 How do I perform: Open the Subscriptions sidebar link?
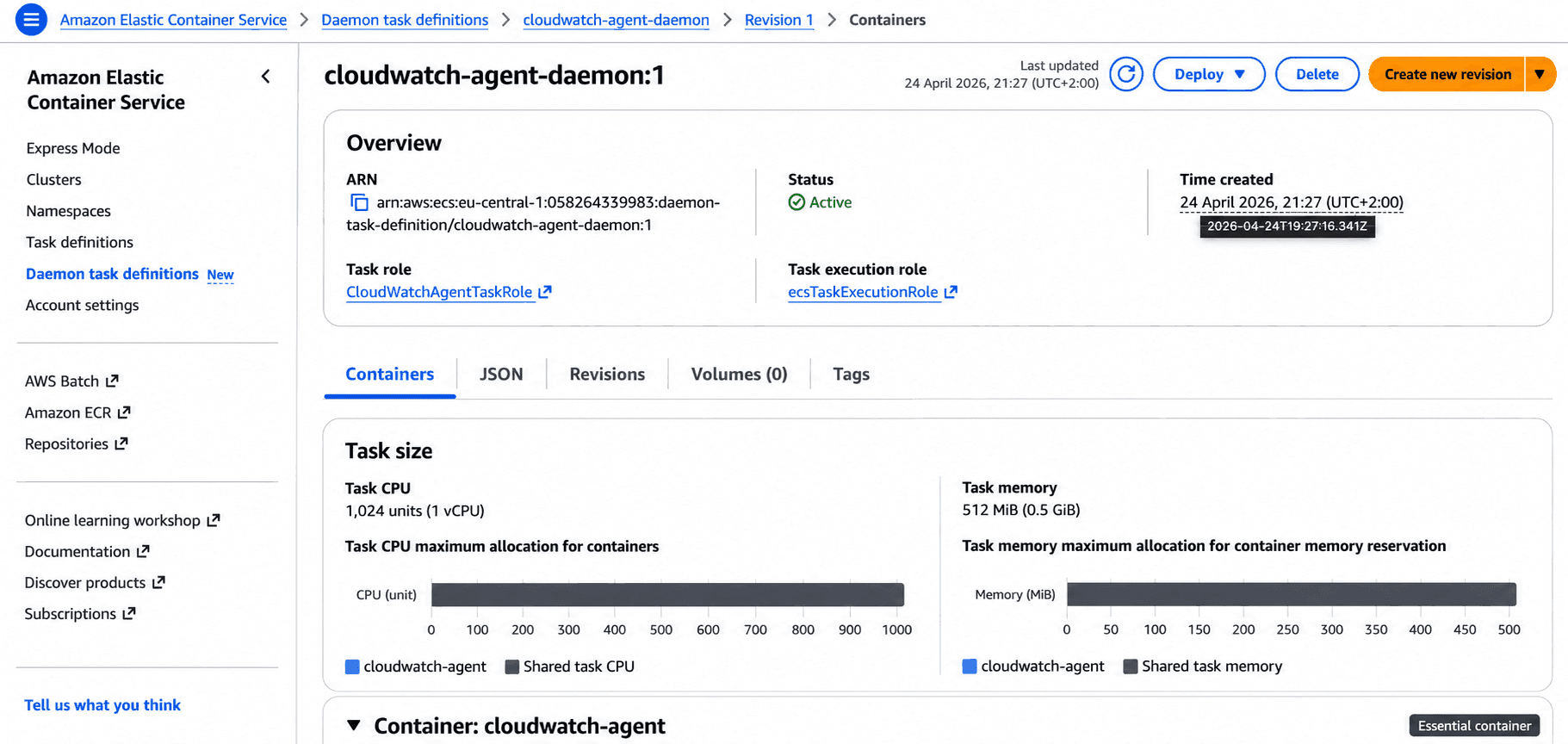pyautogui.click(x=71, y=614)
